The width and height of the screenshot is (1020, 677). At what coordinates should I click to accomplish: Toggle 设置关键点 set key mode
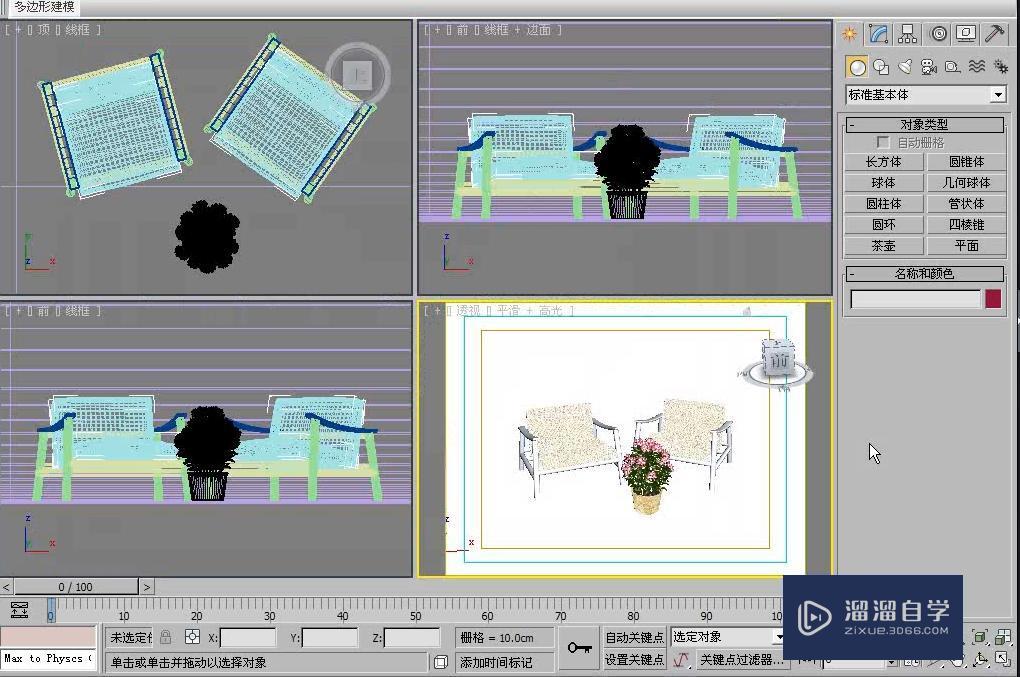tap(634, 659)
